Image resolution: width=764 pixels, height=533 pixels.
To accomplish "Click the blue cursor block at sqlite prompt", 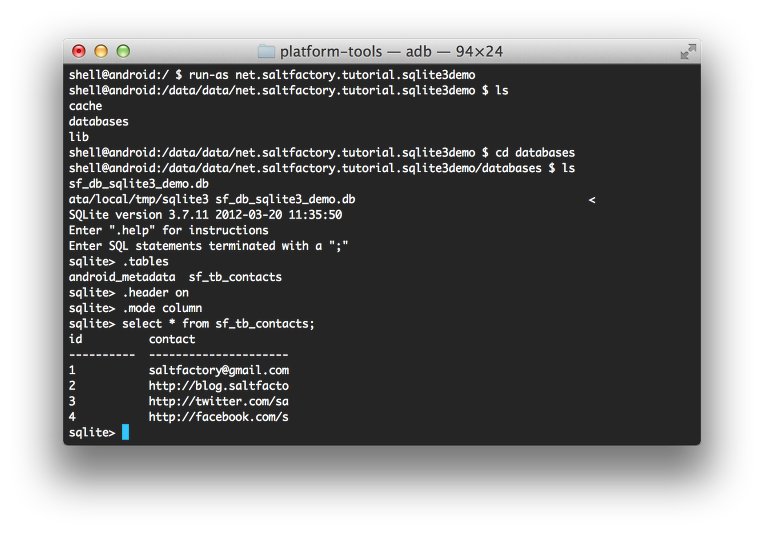I will [x=125, y=432].
